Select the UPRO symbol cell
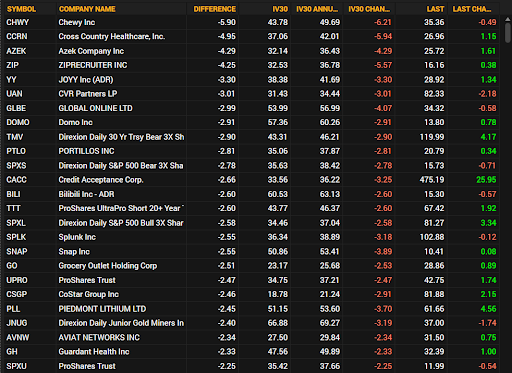512x373 pixels. (x=17, y=280)
